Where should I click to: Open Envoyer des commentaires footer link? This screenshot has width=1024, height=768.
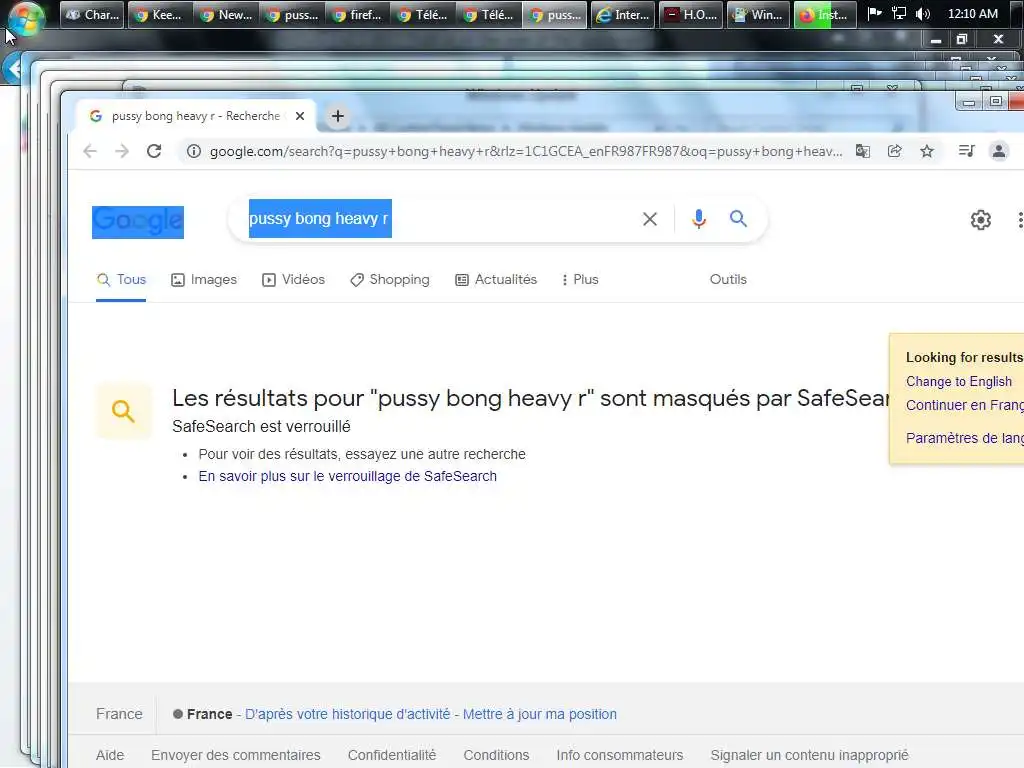(236, 755)
